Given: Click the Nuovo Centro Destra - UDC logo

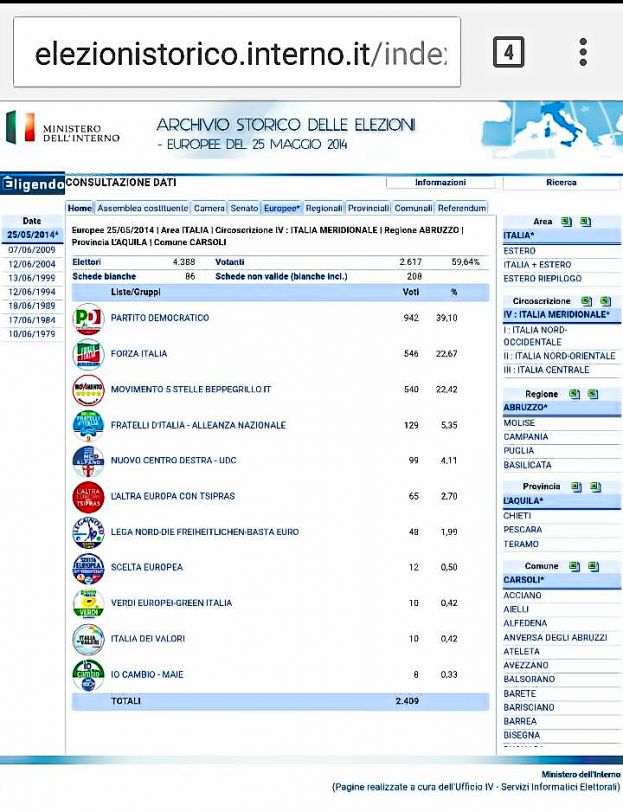Looking at the screenshot, I should tap(88, 461).
